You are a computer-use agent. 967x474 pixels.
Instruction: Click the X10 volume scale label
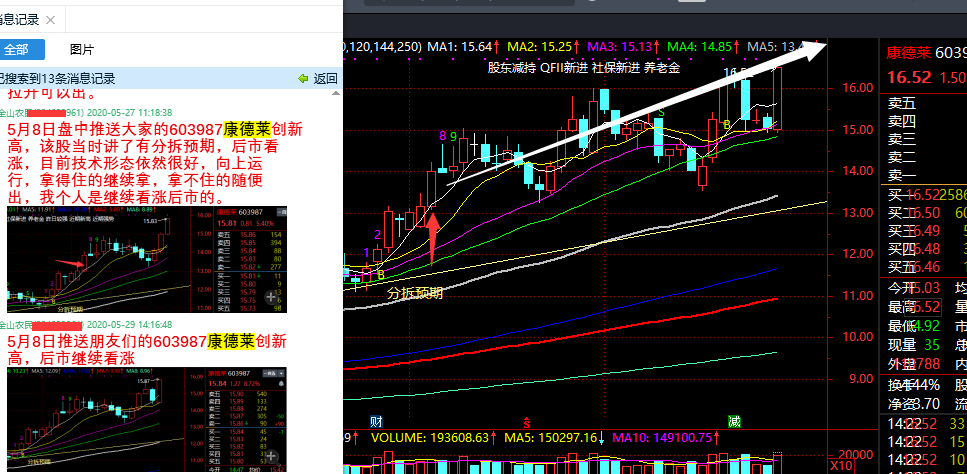(843, 467)
